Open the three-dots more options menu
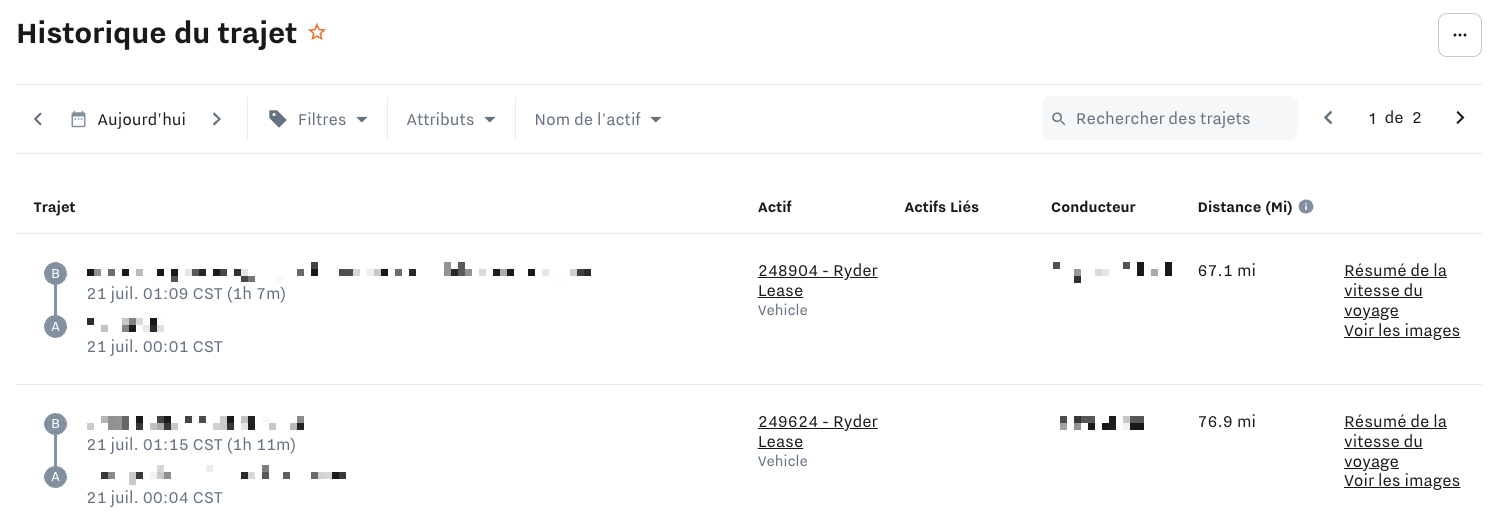1498x531 pixels. (1459, 35)
